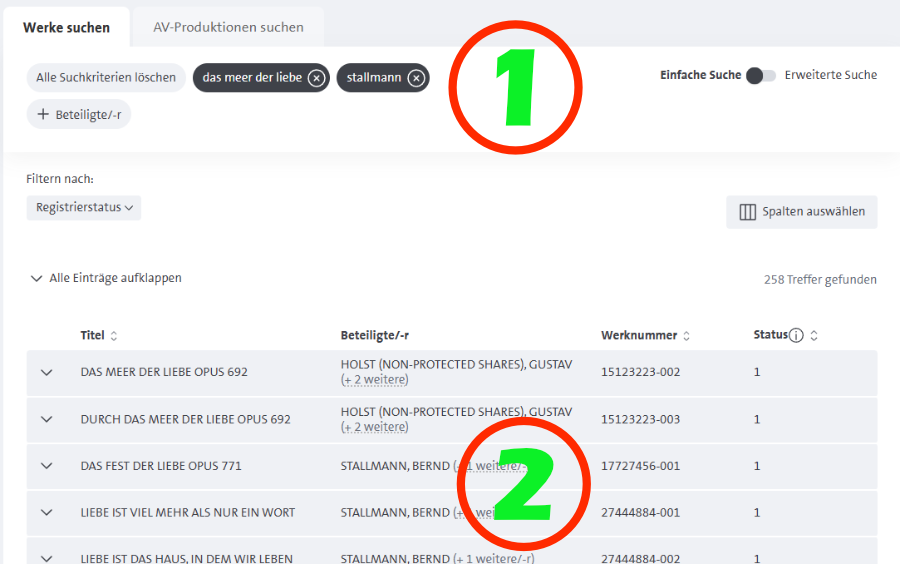
Task: Open the Registrierstatus filter dropdown
Action: tap(84, 208)
